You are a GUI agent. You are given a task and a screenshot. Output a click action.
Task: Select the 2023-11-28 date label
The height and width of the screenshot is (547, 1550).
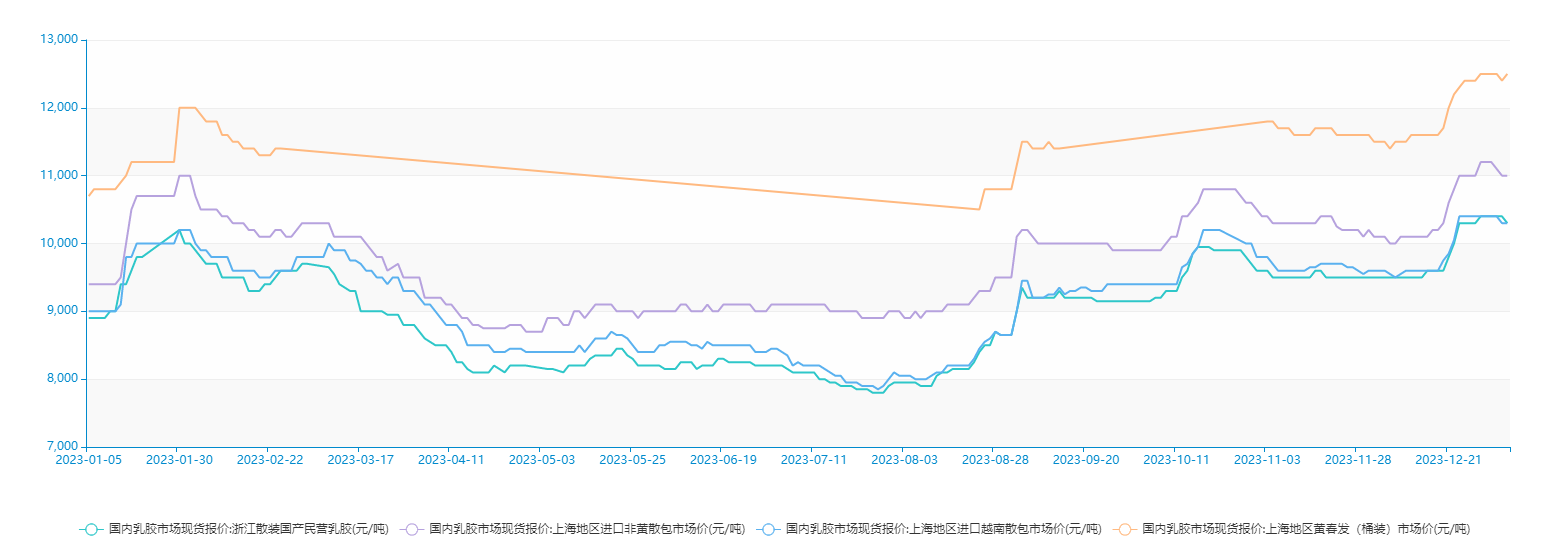point(1358,460)
